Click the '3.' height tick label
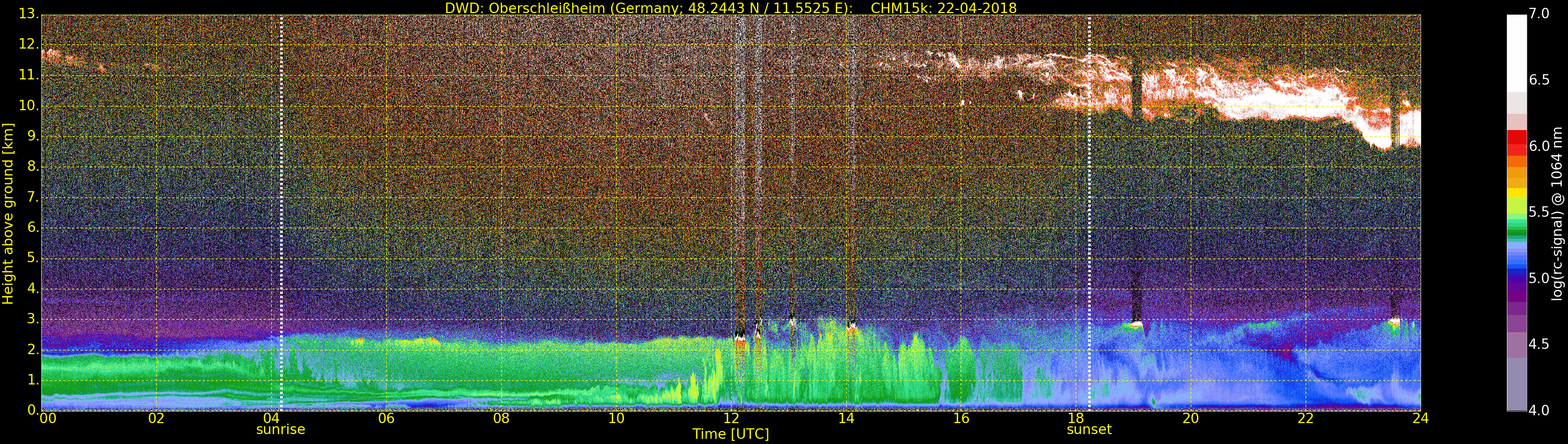 point(33,319)
